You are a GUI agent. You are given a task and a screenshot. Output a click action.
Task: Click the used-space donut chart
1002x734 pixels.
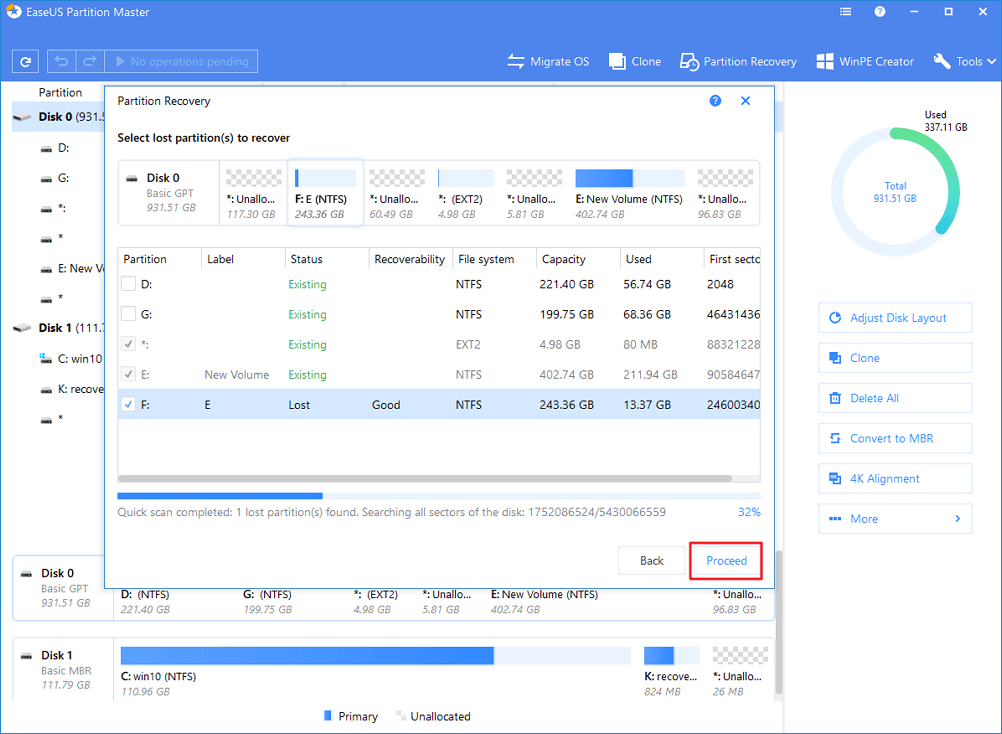pyautogui.click(x=895, y=192)
